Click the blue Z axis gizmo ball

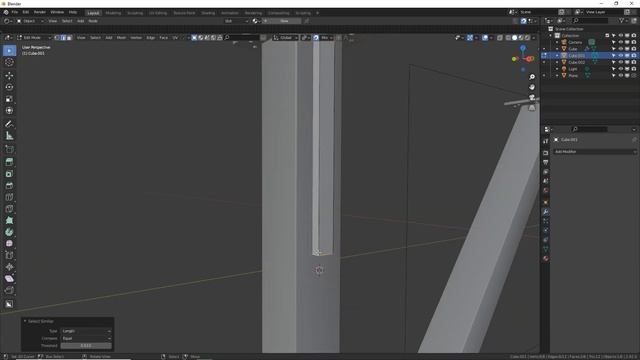click(523, 48)
